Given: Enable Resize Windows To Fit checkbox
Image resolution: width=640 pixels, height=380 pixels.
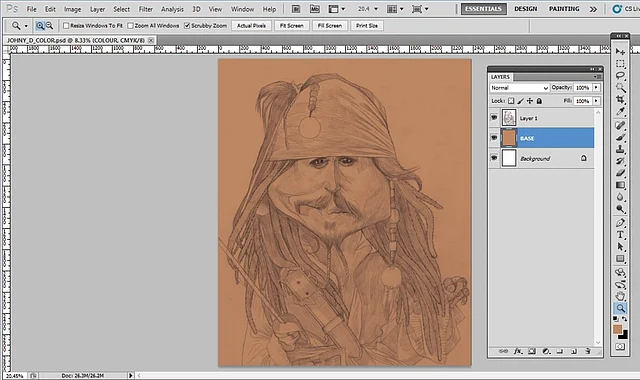Looking at the screenshot, I should (66, 26).
